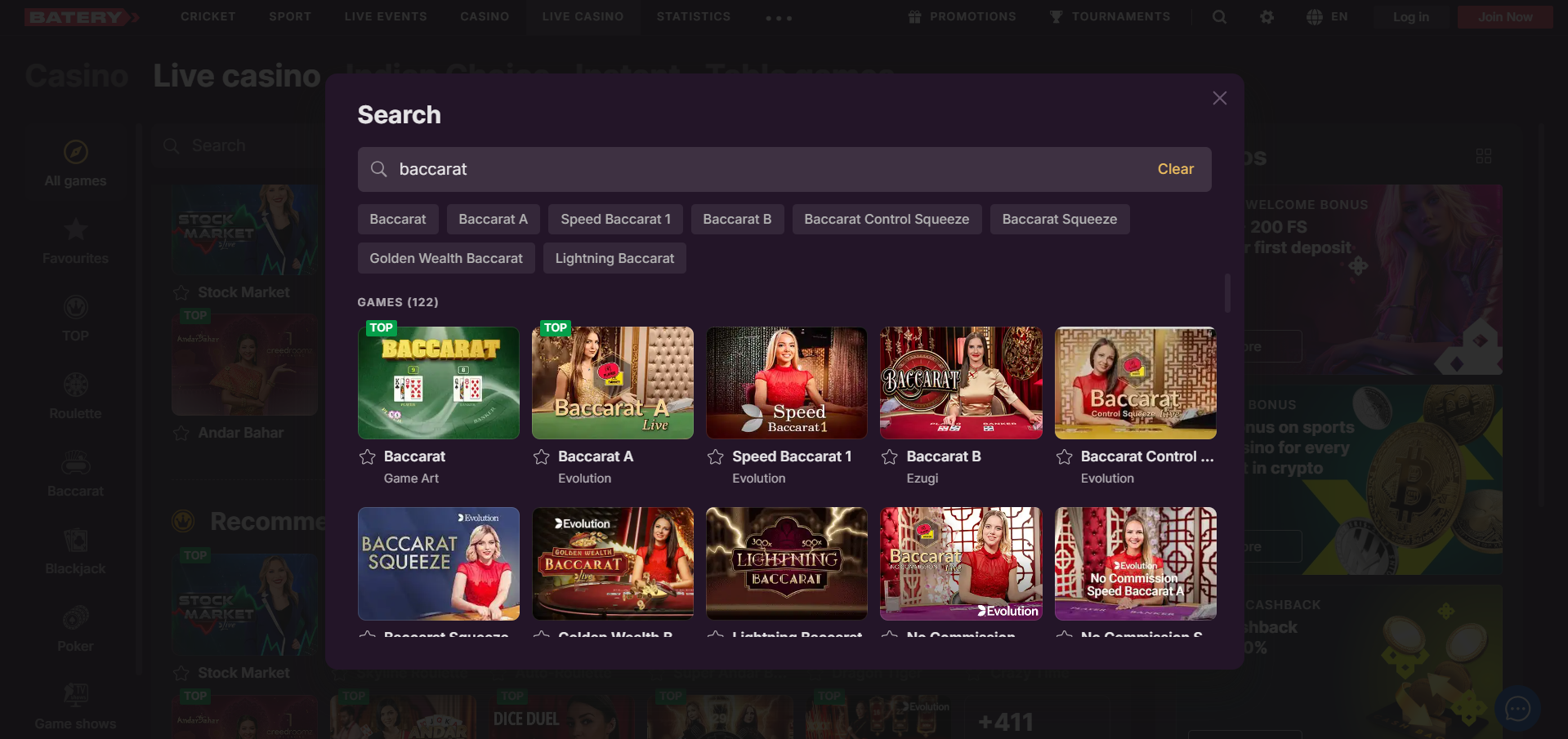The width and height of the screenshot is (1568, 739).
Task: Open the EN language selector
Action: [1327, 17]
